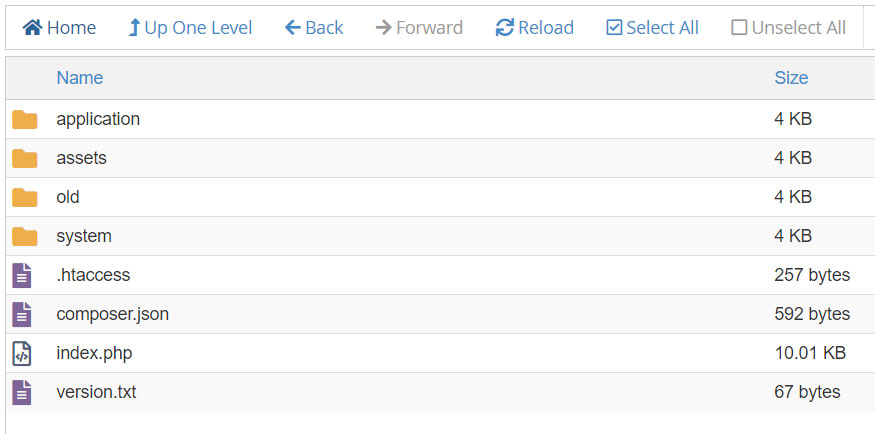Click the composer.json file icon
The height and width of the screenshot is (434, 875).
(21, 314)
